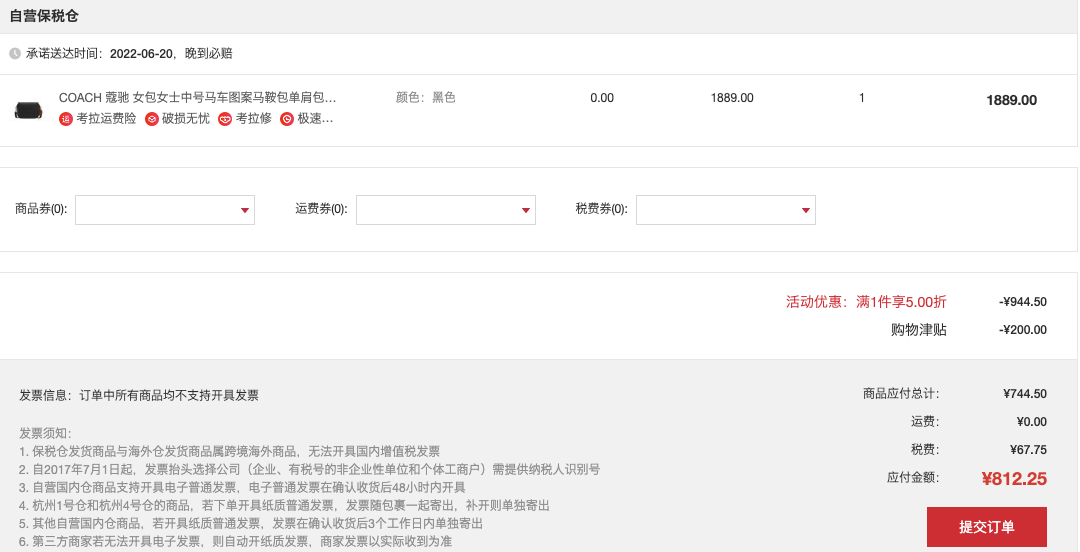Click the discount amount -¥944.50

1023,302
